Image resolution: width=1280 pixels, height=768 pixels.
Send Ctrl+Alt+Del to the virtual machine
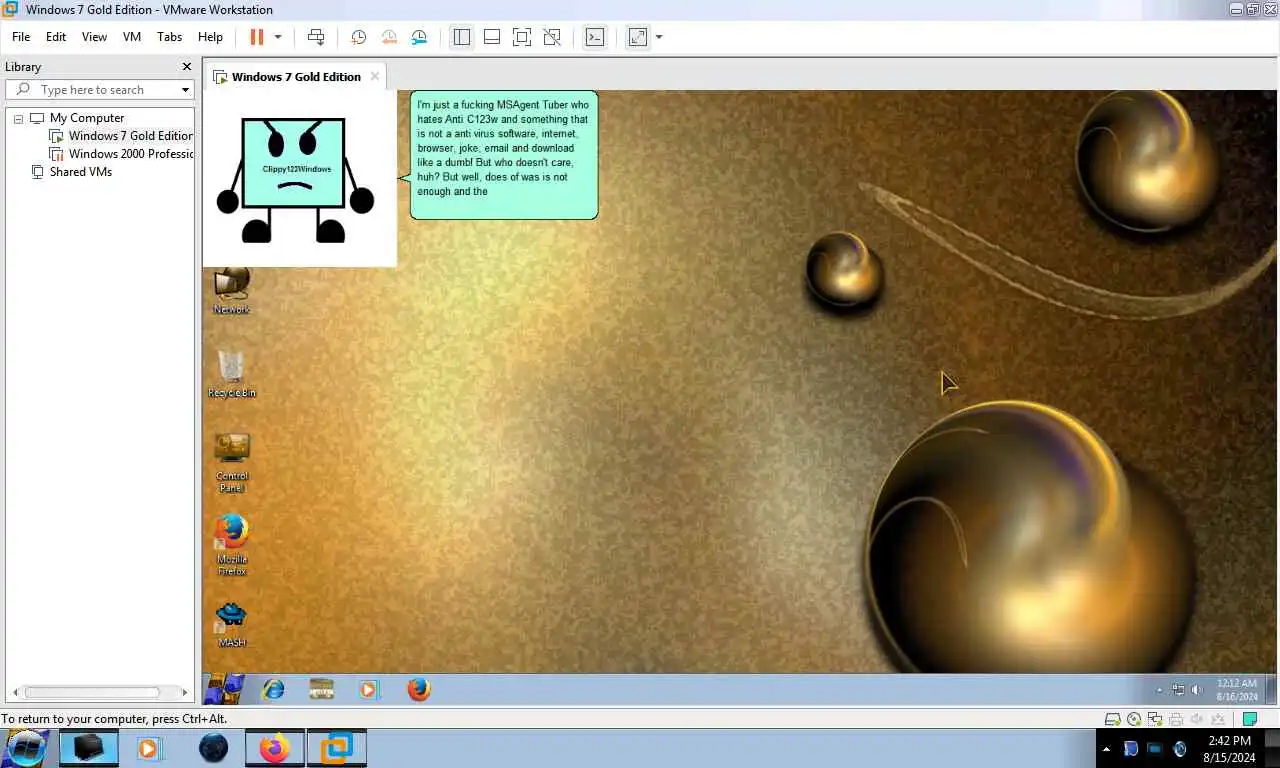click(316, 37)
